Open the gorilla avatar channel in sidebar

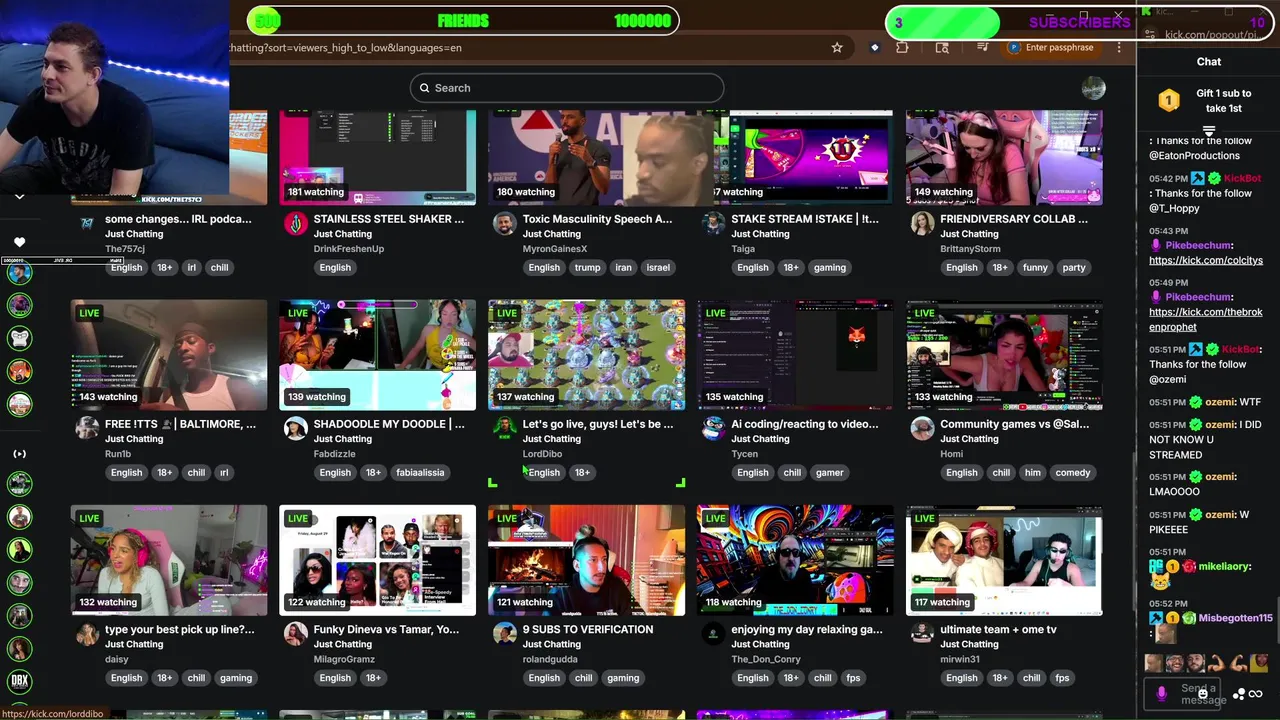click(x=19, y=338)
